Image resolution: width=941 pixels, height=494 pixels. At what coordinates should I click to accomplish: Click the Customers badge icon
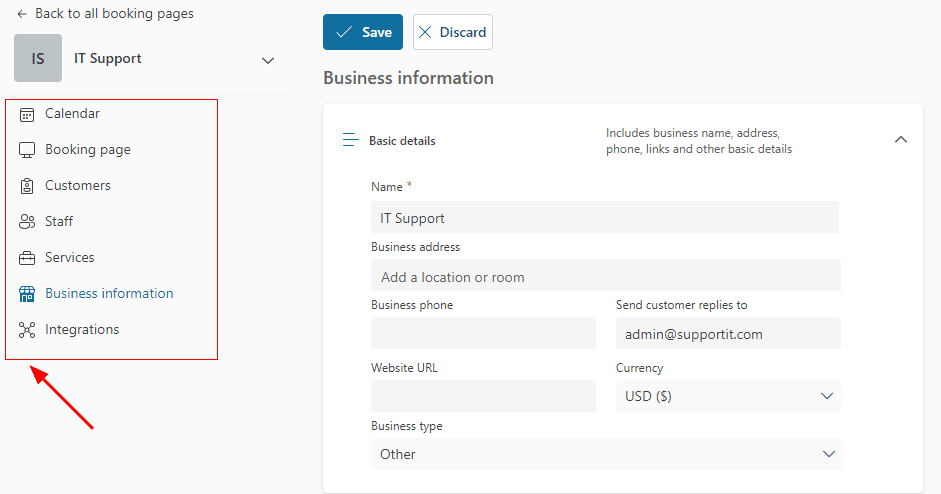[27, 186]
